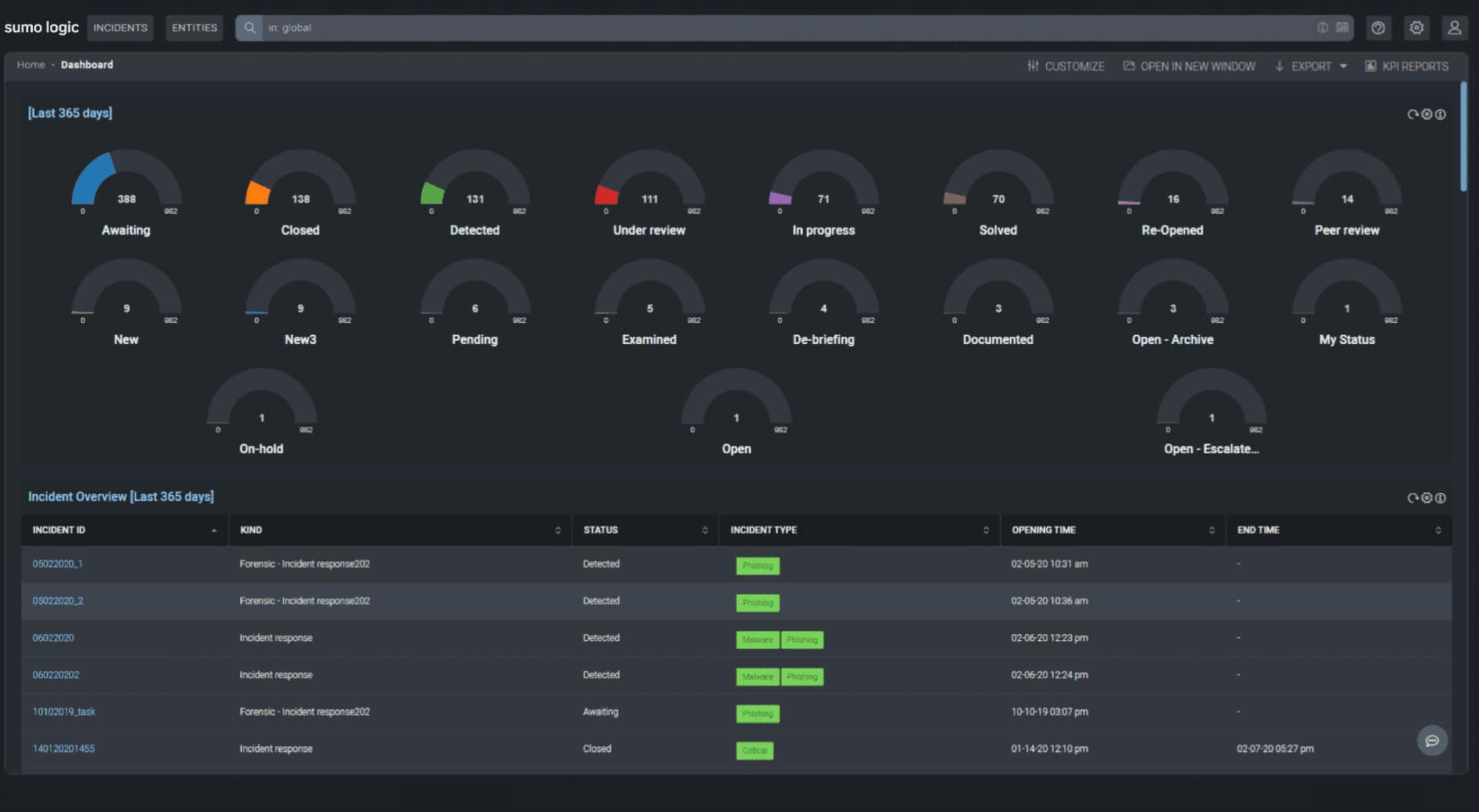Click Phishing tag in 10102019_task row

(x=758, y=714)
